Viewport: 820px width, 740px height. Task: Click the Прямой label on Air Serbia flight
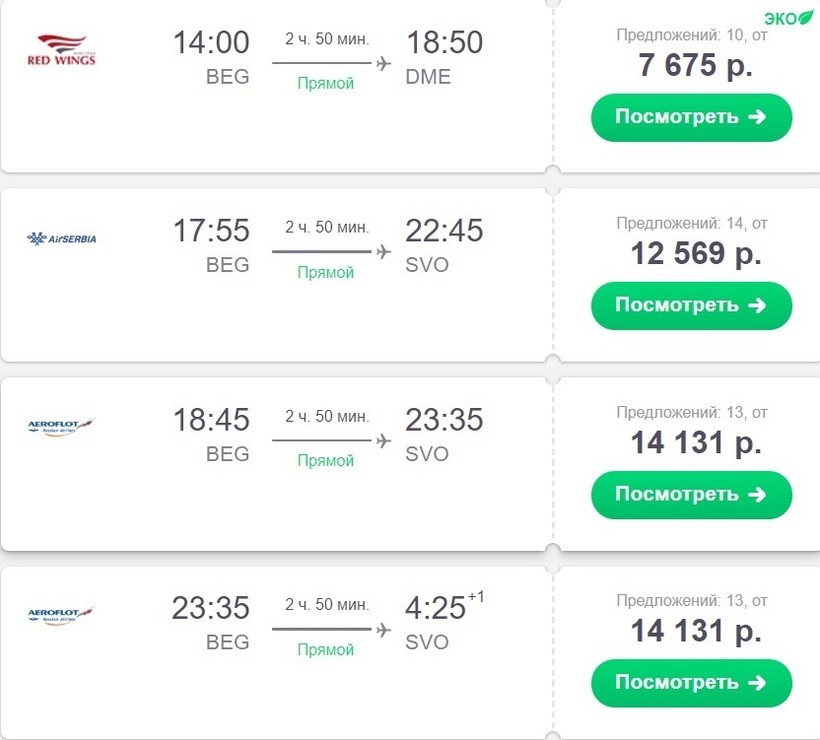coord(326,273)
